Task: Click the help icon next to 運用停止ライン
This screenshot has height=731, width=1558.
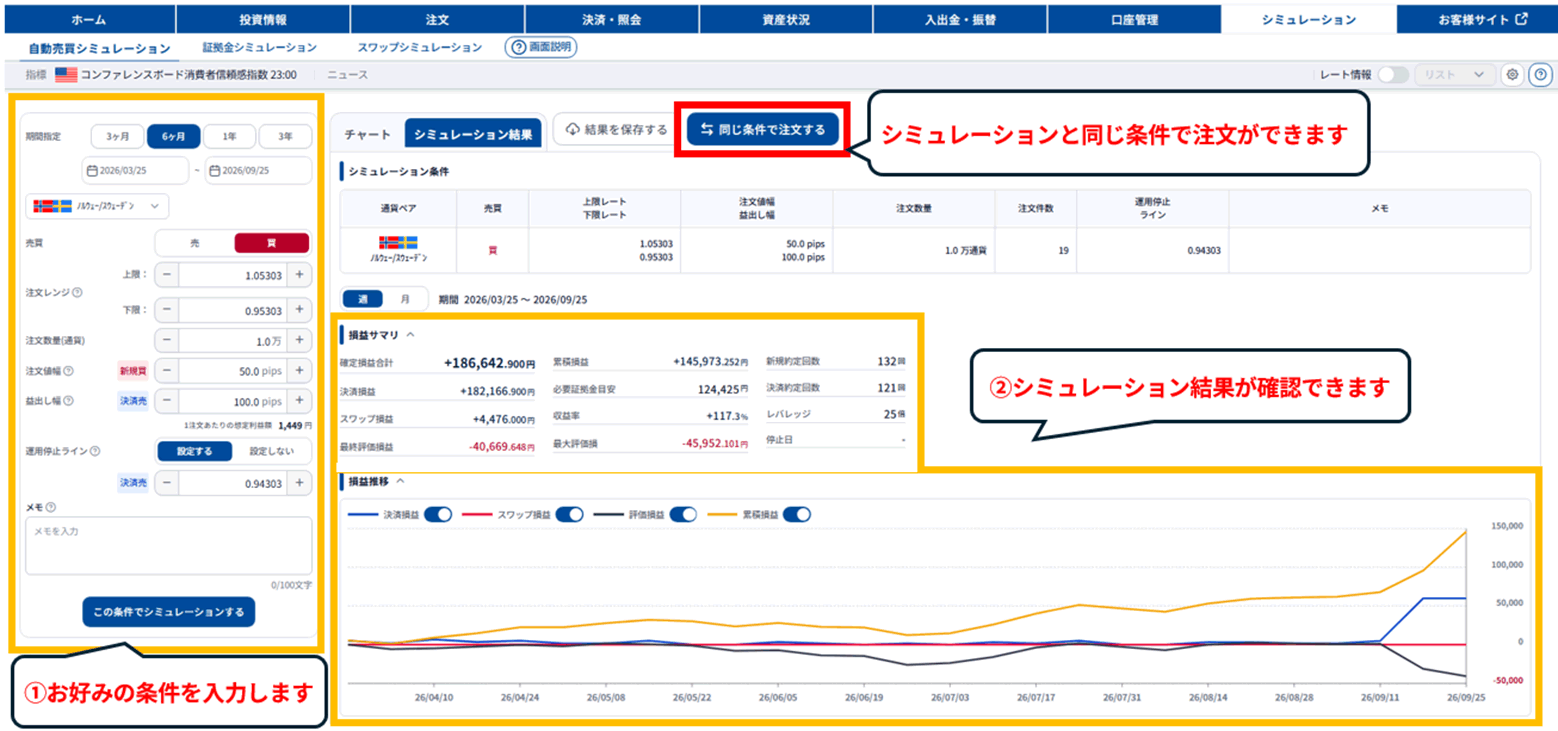Action: (95, 451)
